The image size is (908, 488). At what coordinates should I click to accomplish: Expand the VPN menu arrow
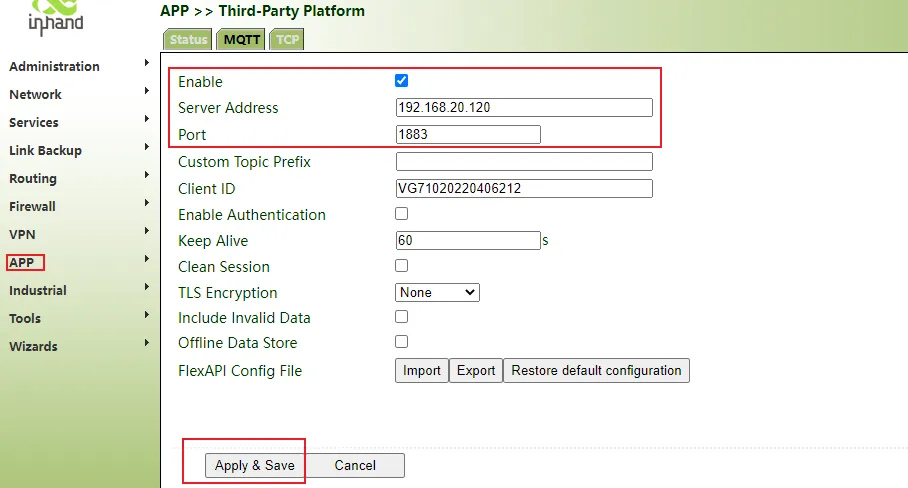pos(147,230)
